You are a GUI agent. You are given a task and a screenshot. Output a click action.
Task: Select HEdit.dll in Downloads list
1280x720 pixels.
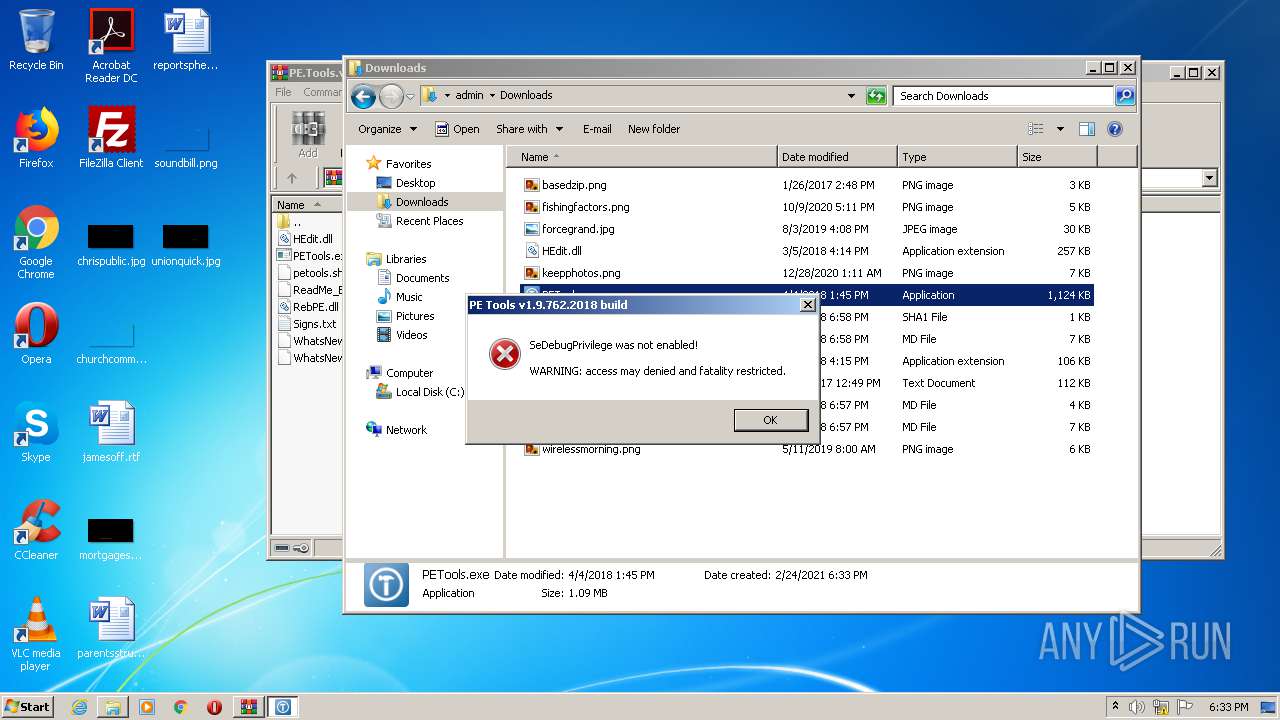pos(561,251)
